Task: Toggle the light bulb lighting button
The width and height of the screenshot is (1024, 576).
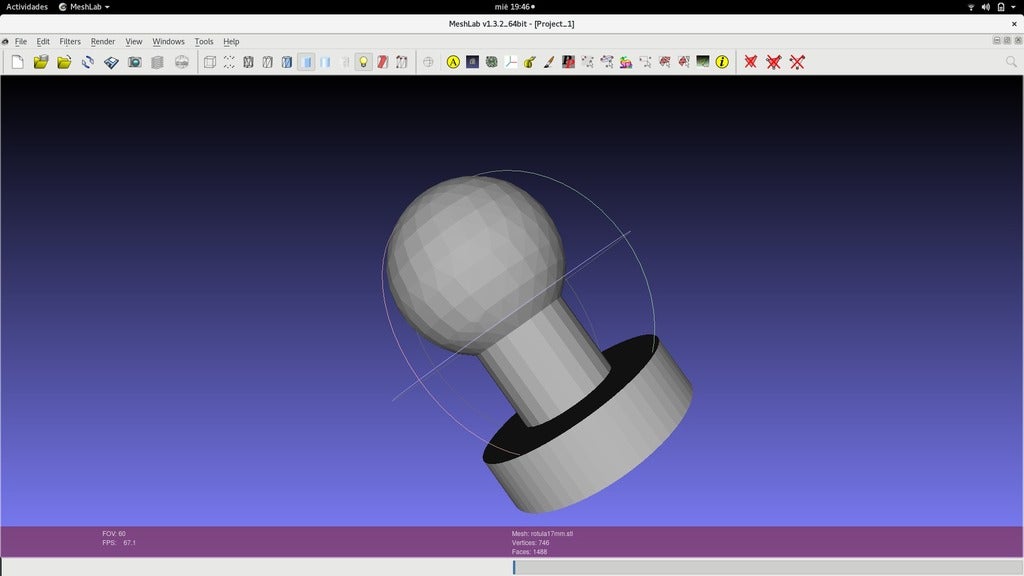Action: (364, 62)
